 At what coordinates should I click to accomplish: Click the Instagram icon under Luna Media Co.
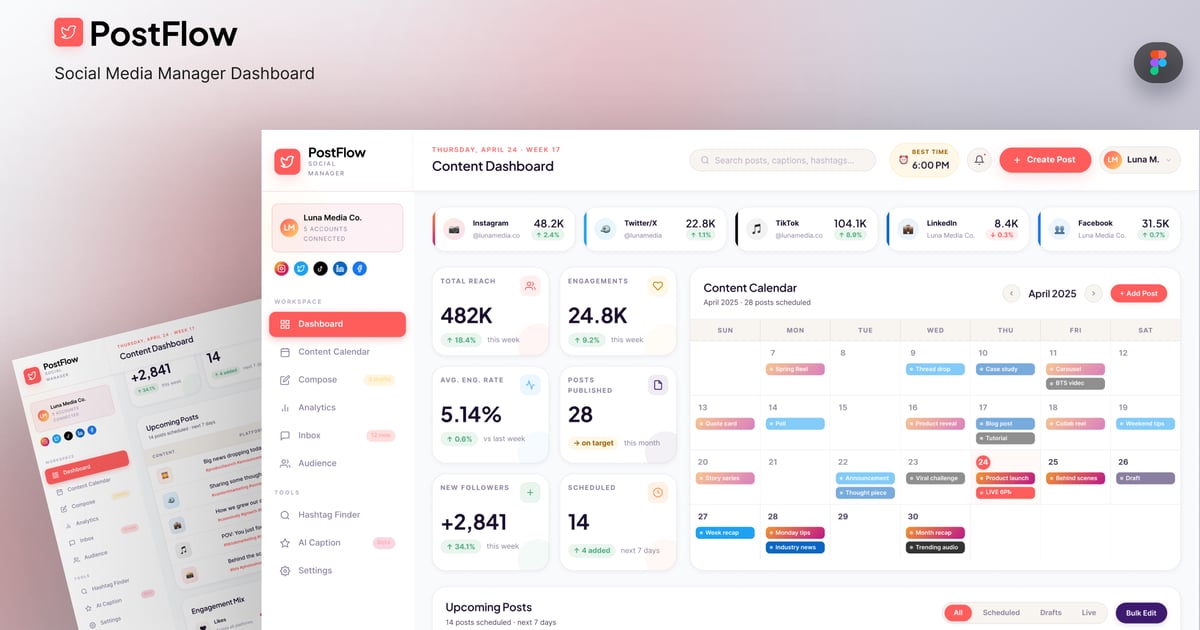pos(281,268)
